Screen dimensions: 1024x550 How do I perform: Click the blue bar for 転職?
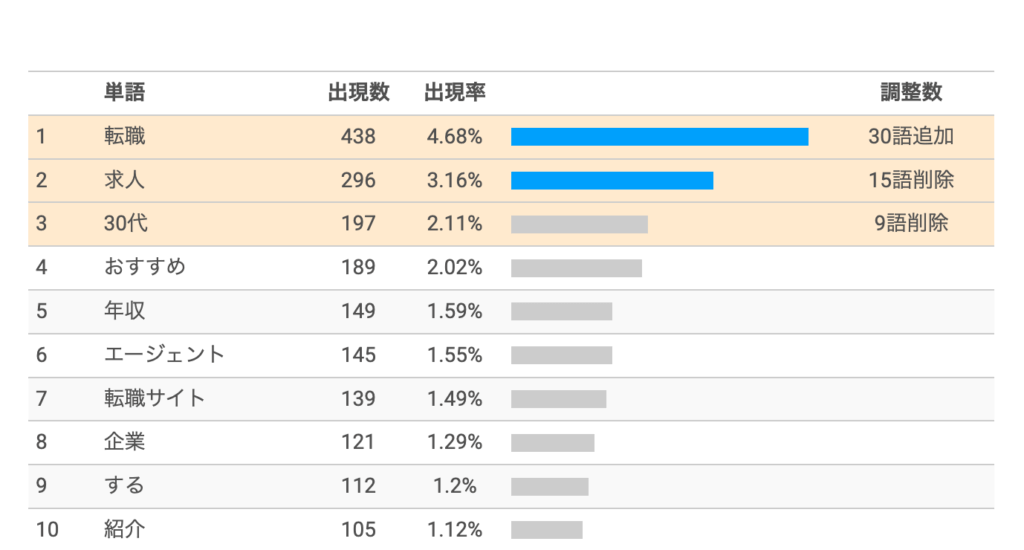pyautogui.click(x=659, y=137)
